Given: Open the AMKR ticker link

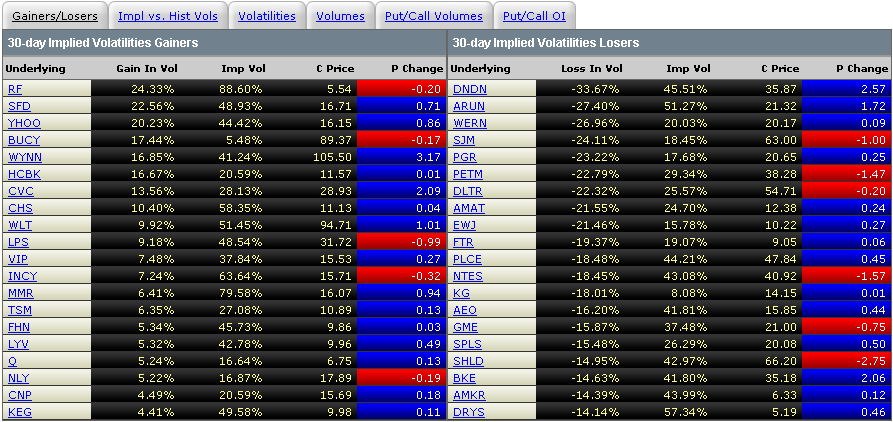Looking at the screenshot, I should (x=470, y=396).
